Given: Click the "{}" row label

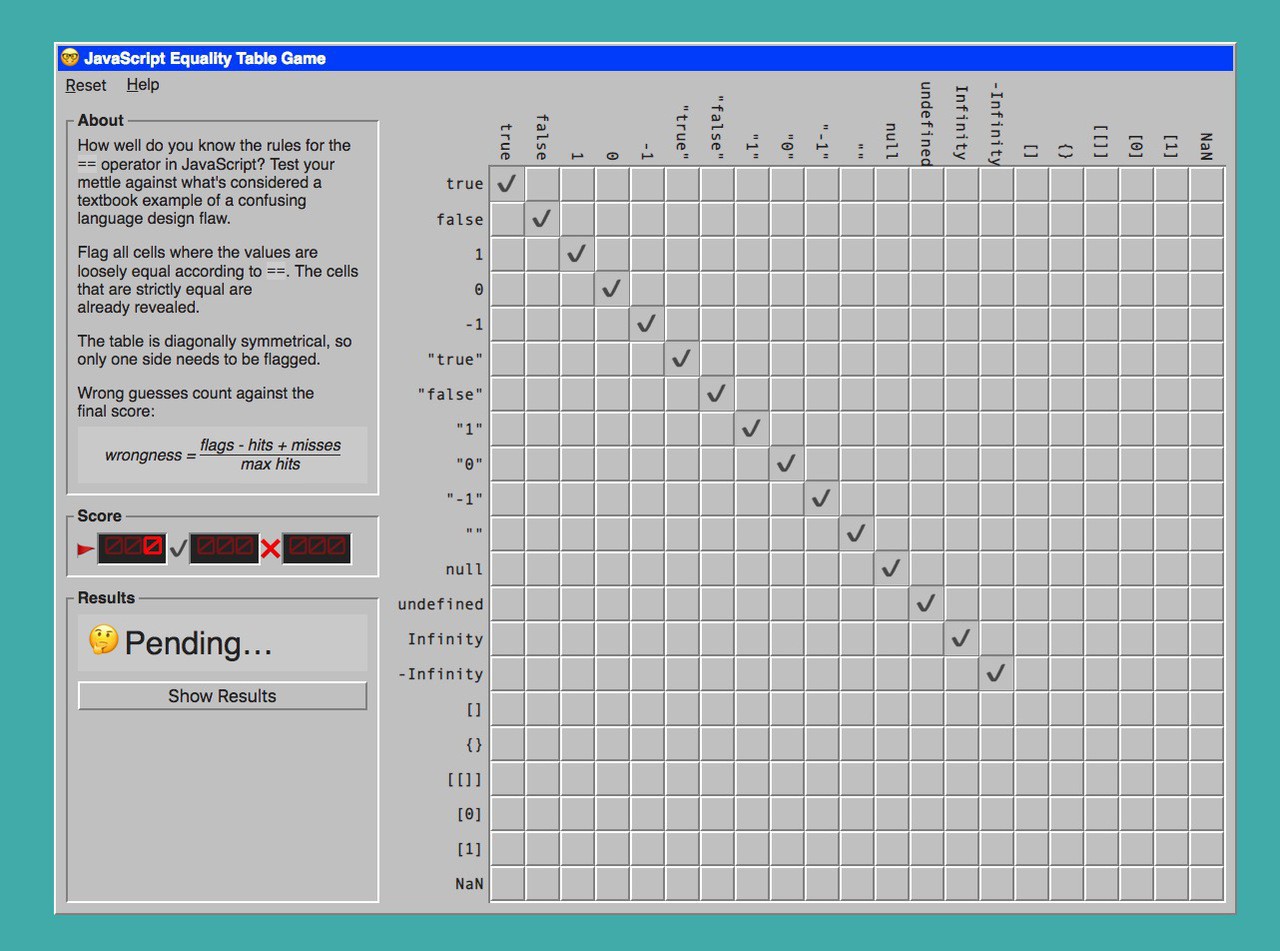Looking at the screenshot, I should click(x=474, y=744).
